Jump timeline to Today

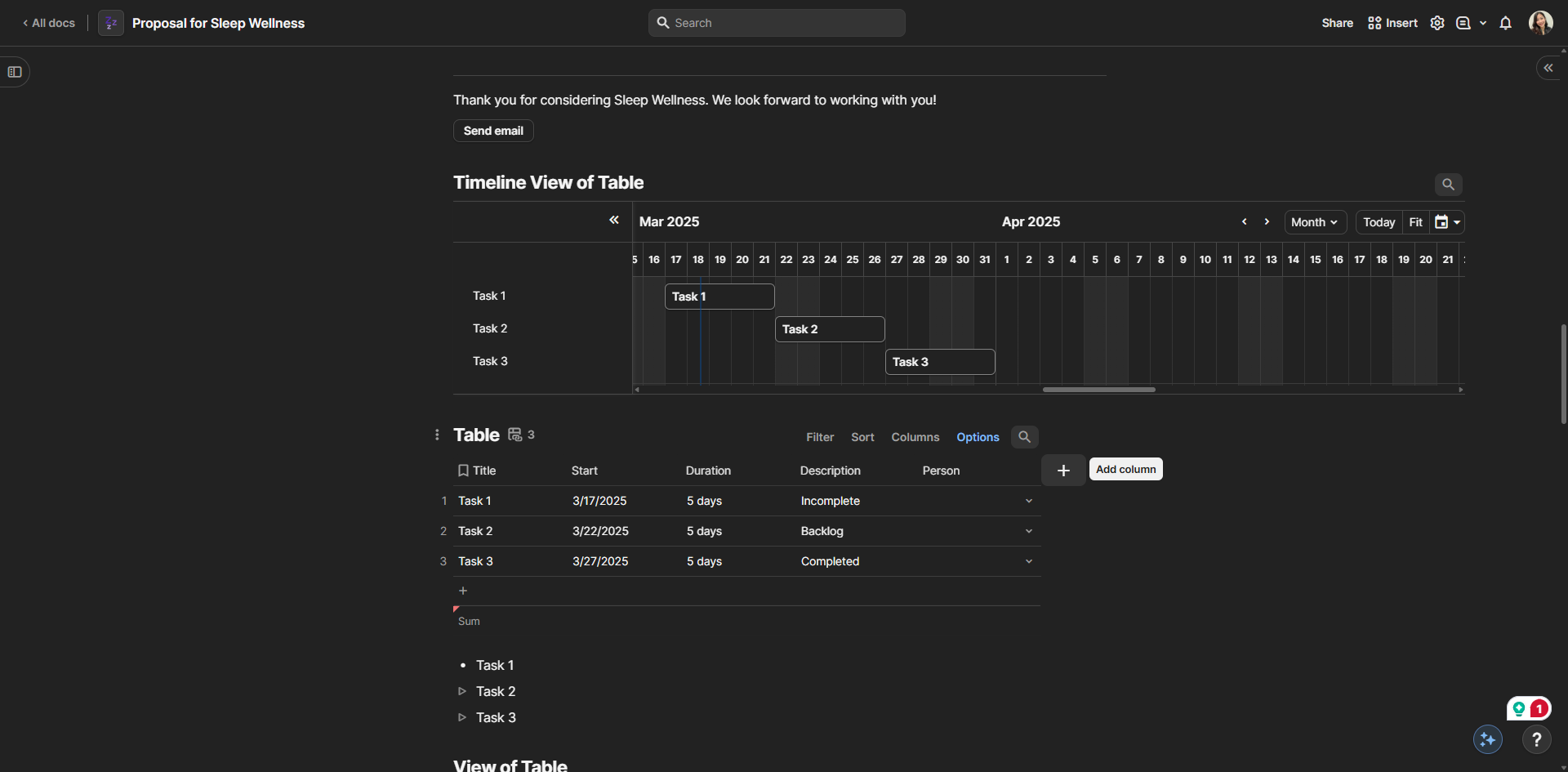(x=1379, y=222)
